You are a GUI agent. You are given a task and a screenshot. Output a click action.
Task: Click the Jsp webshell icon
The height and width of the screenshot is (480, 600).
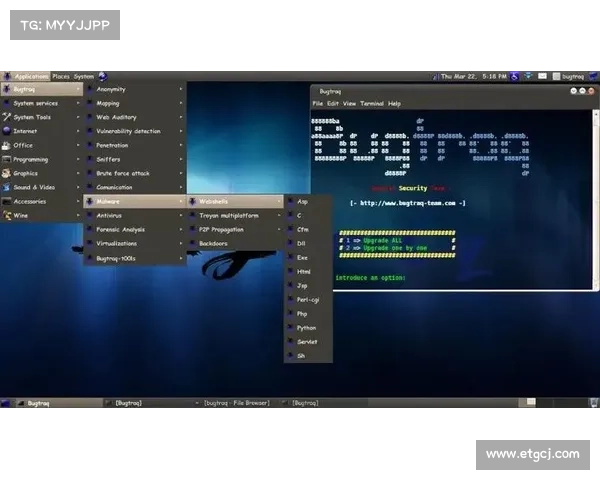[290, 286]
